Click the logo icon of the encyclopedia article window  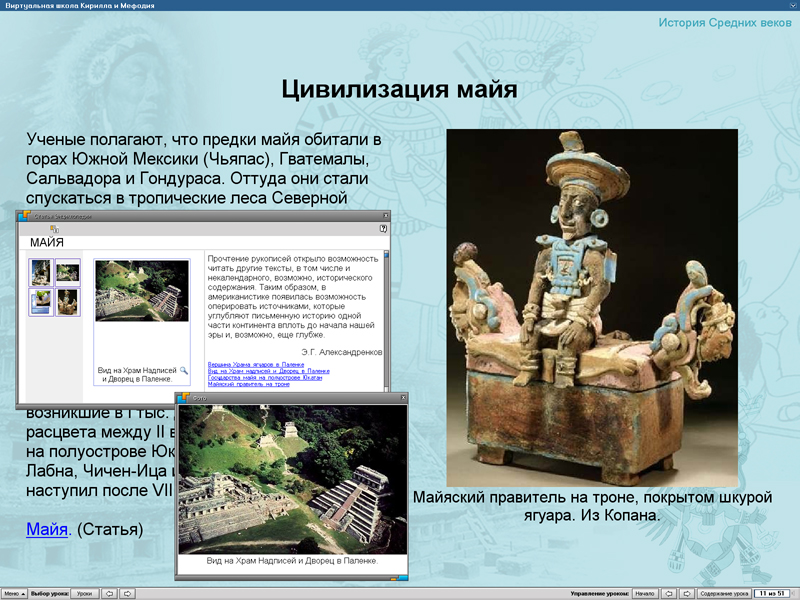pos(24,216)
